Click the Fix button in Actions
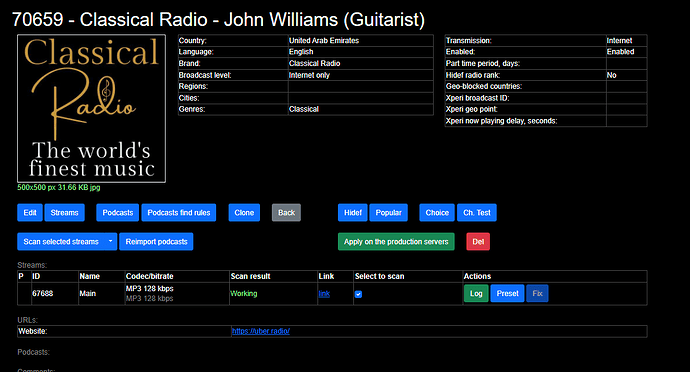690x372 pixels. pos(537,294)
